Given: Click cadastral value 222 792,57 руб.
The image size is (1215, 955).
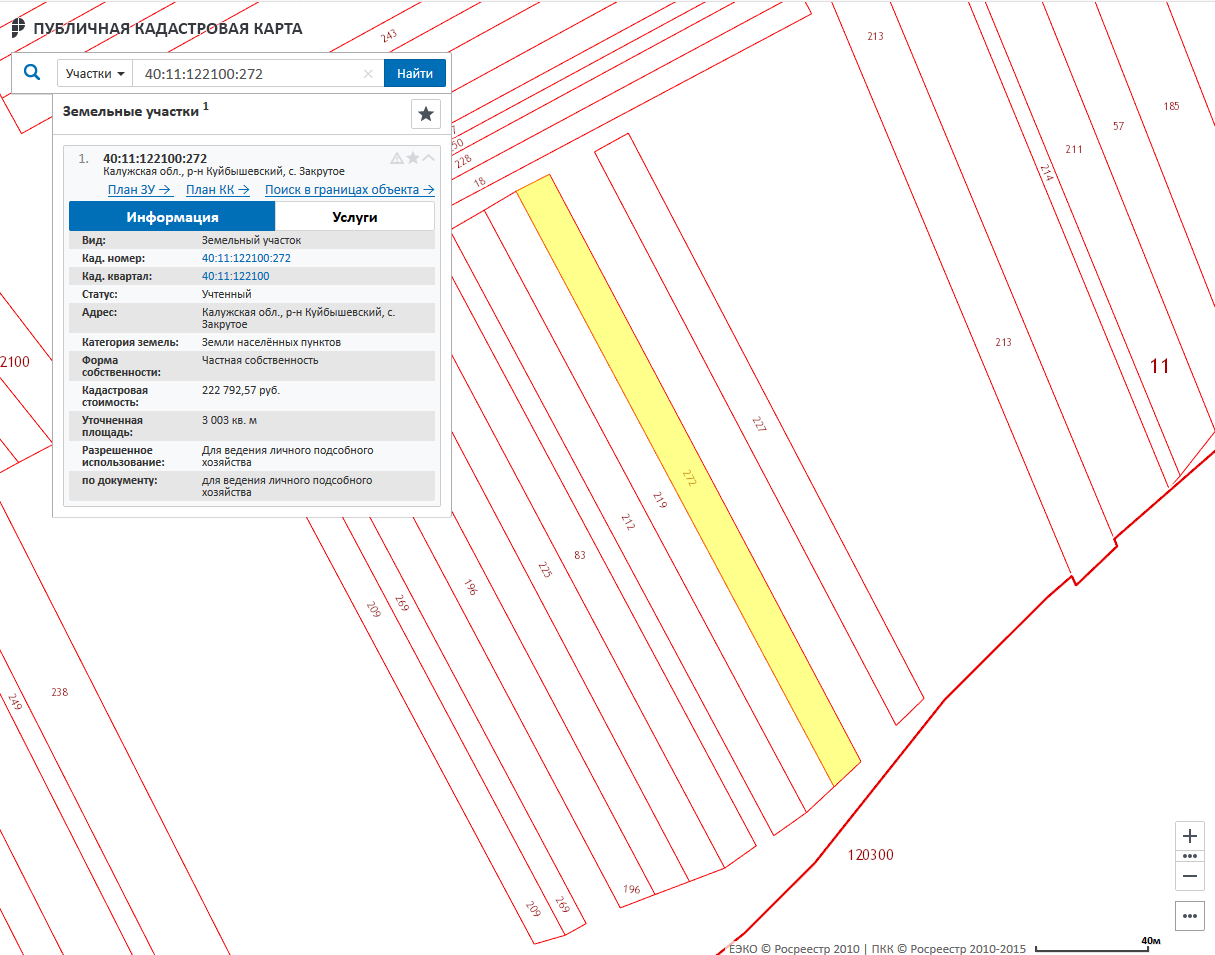Looking at the screenshot, I should [241, 390].
